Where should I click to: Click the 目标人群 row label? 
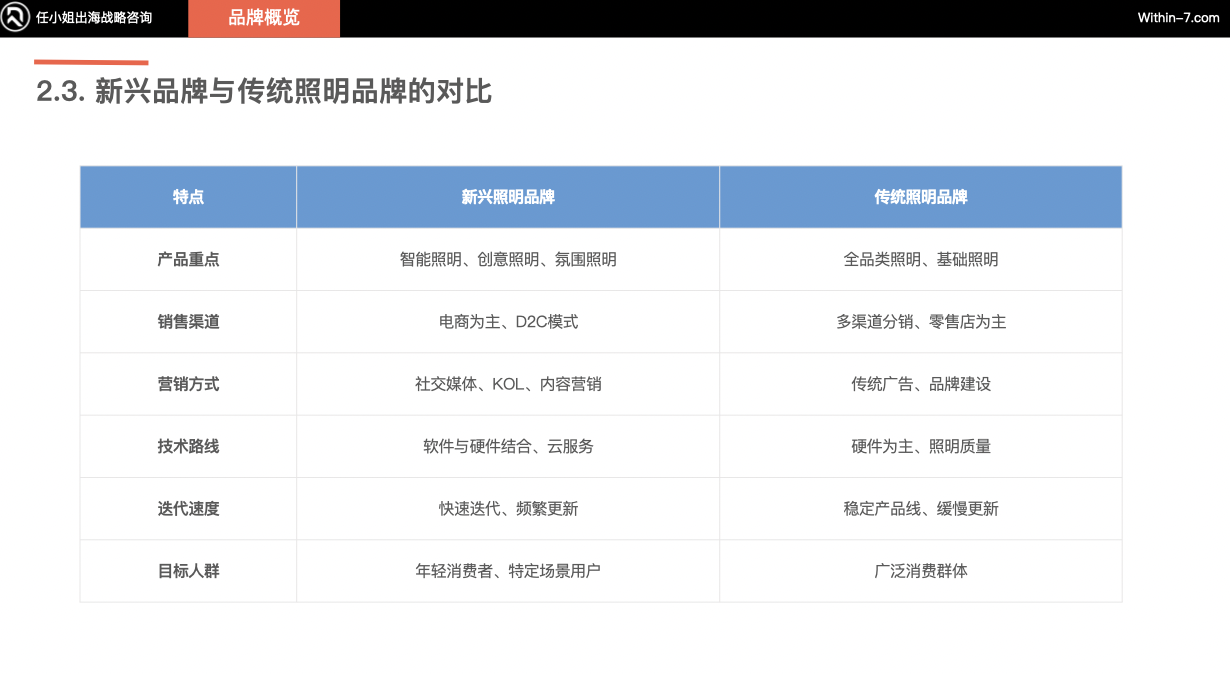pos(188,570)
